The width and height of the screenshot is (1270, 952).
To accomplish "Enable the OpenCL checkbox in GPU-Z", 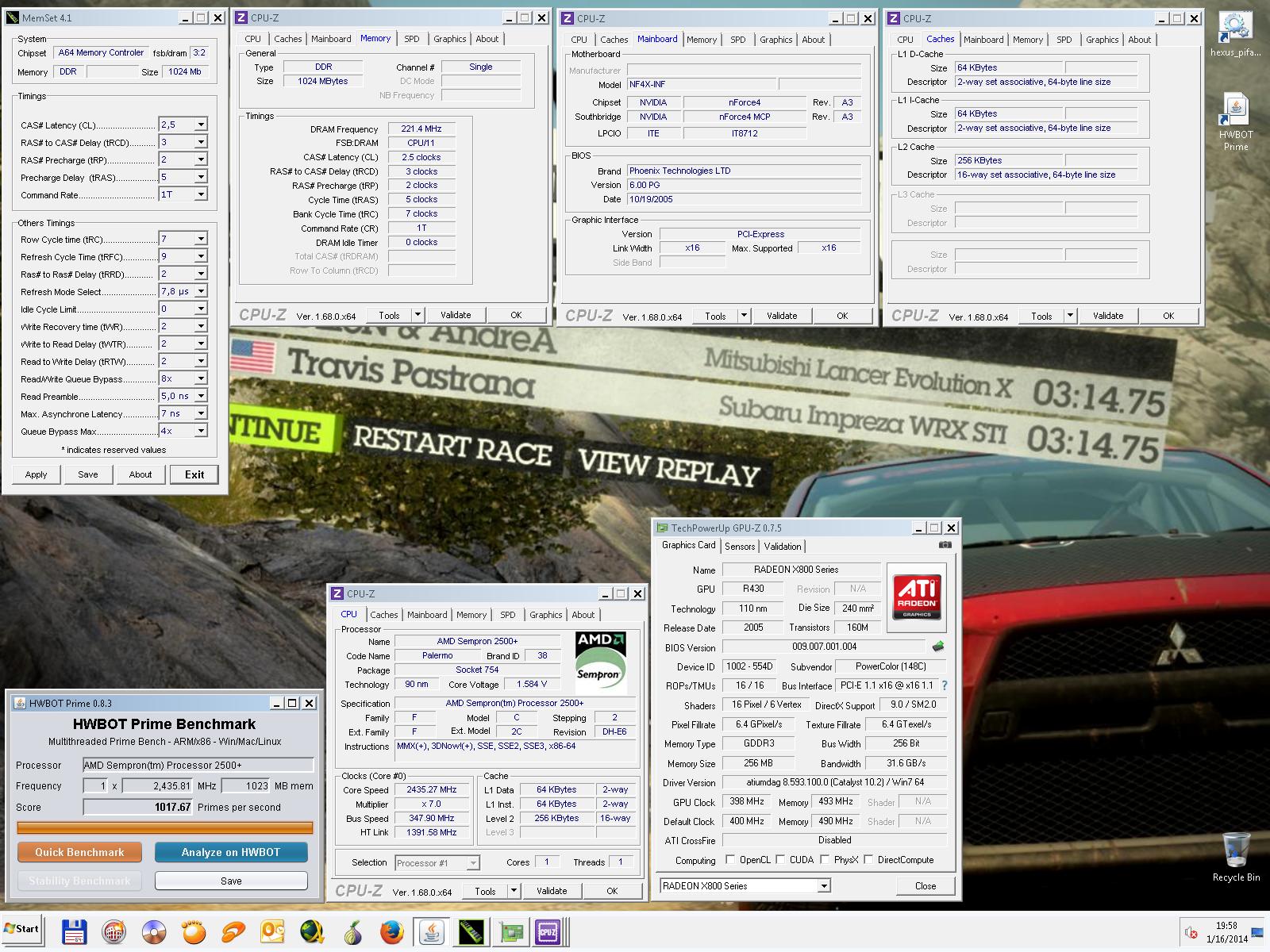I will click(731, 859).
